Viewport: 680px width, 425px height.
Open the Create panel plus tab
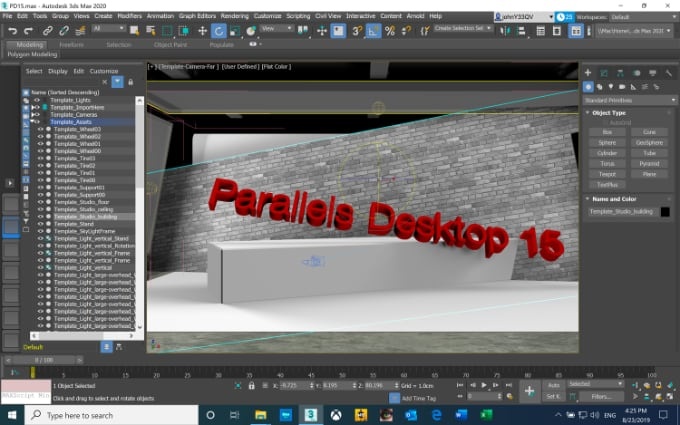tap(588, 72)
